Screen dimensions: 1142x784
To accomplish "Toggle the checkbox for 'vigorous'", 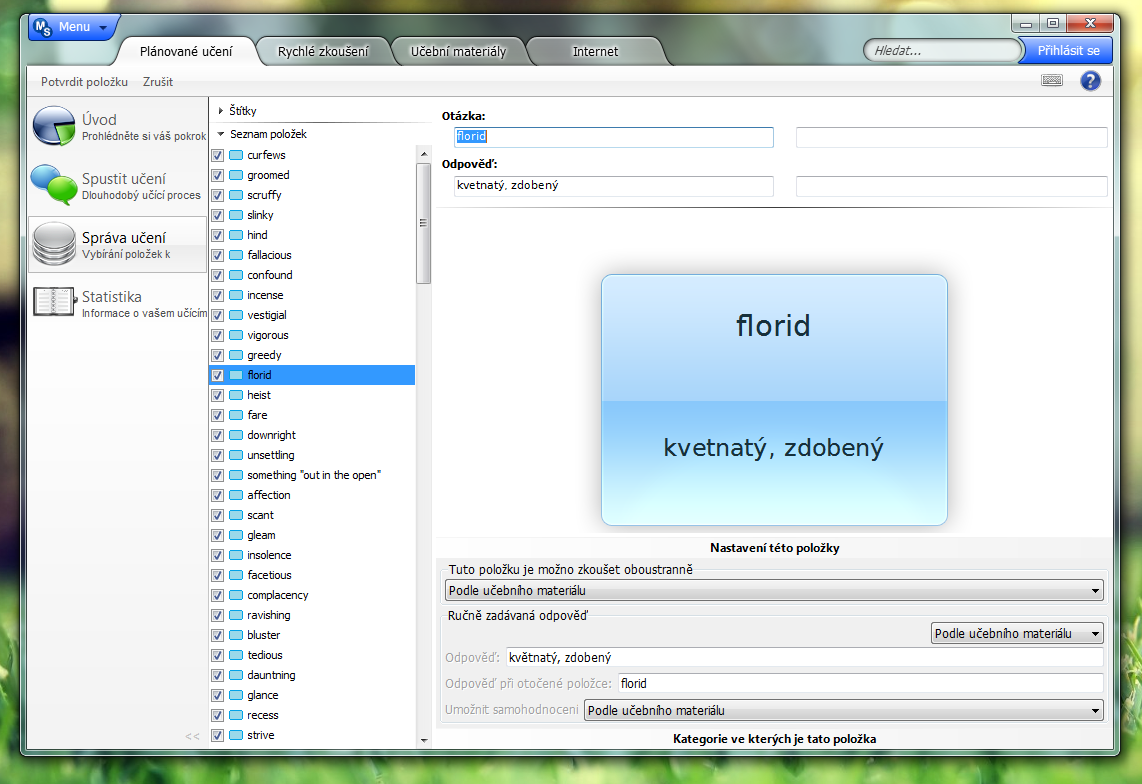I will (218, 335).
